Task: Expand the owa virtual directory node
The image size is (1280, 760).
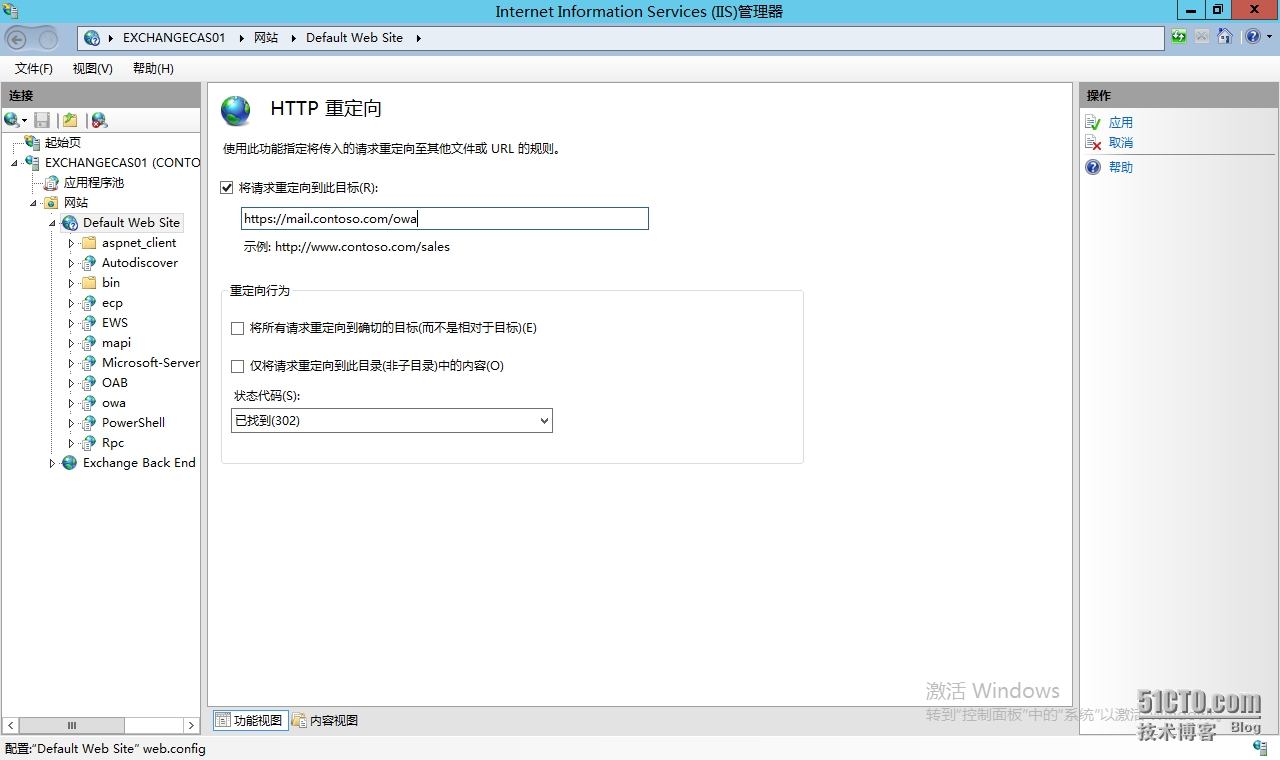Action: tap(71, 403)
